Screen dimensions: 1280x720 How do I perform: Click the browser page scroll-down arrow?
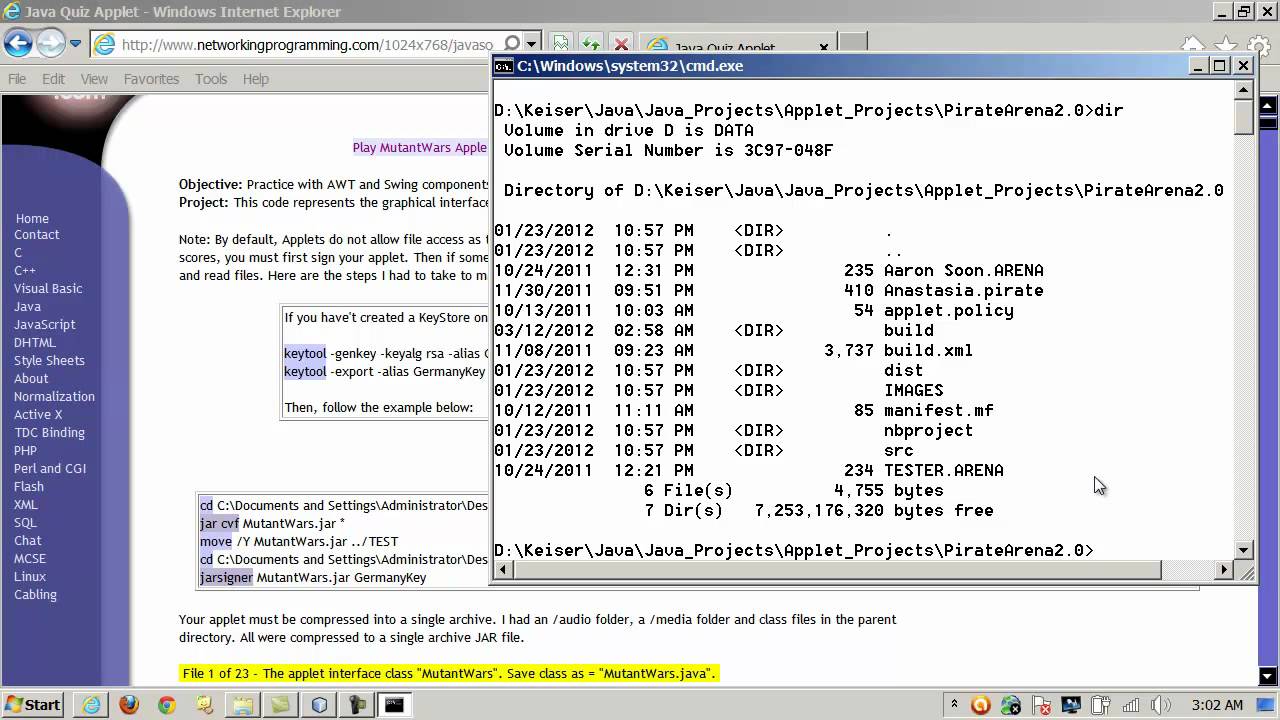(x=1270, y=677)
